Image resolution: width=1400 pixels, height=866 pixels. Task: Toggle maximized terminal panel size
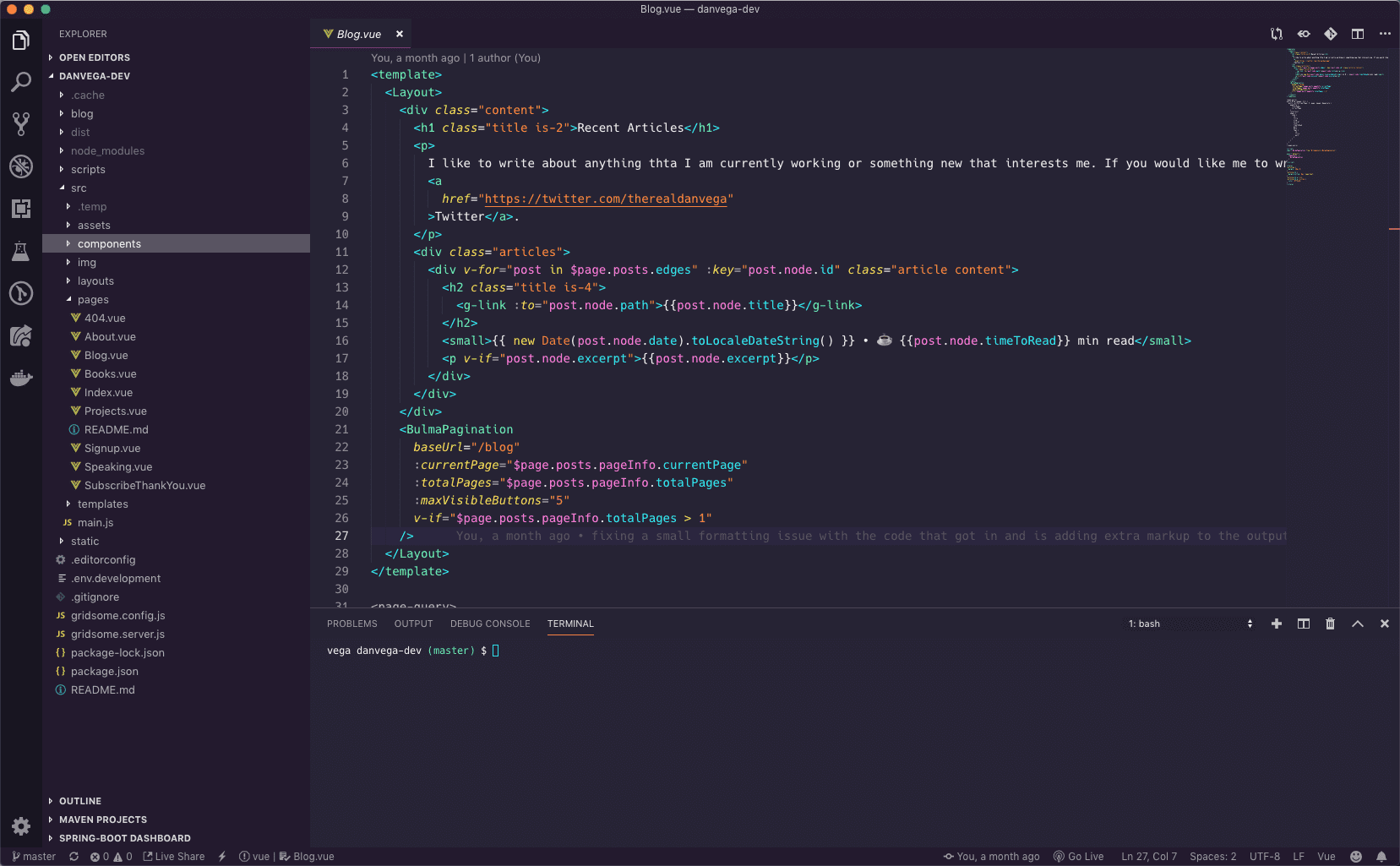click(1357, 624)
